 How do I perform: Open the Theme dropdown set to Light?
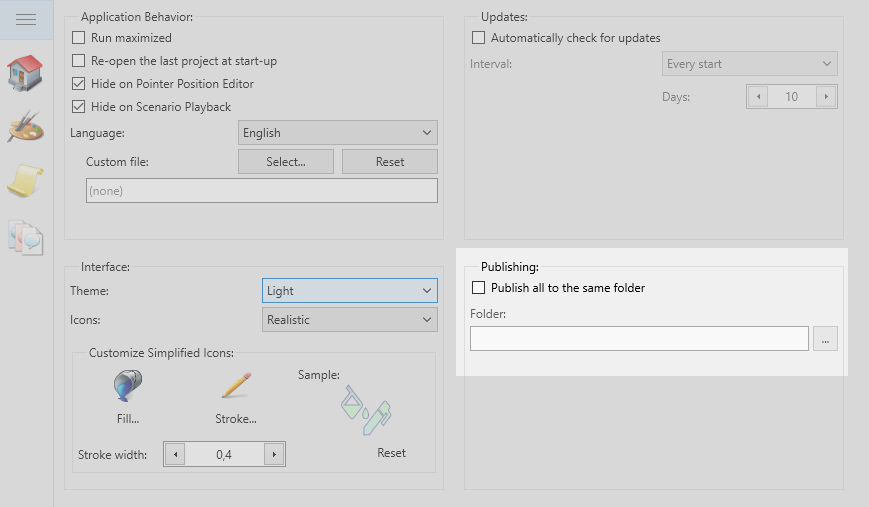[349, 291]
